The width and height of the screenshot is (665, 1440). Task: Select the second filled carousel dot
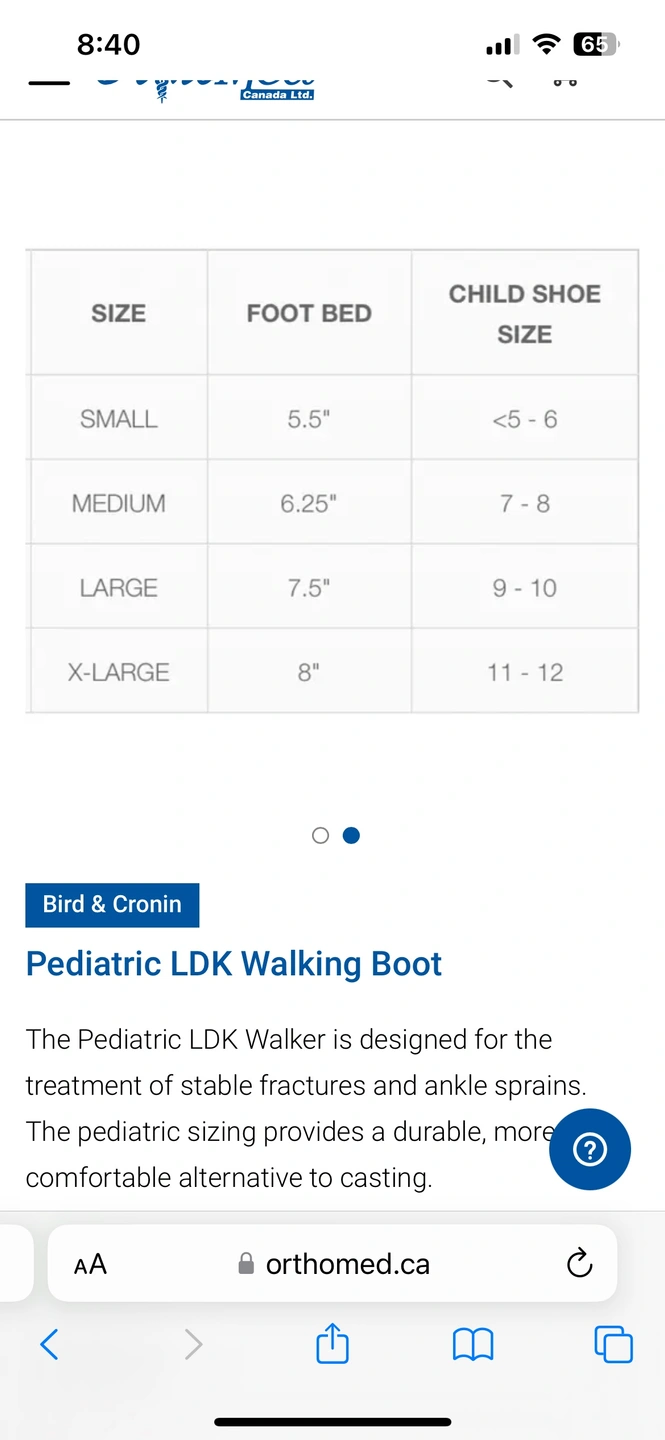351,835
